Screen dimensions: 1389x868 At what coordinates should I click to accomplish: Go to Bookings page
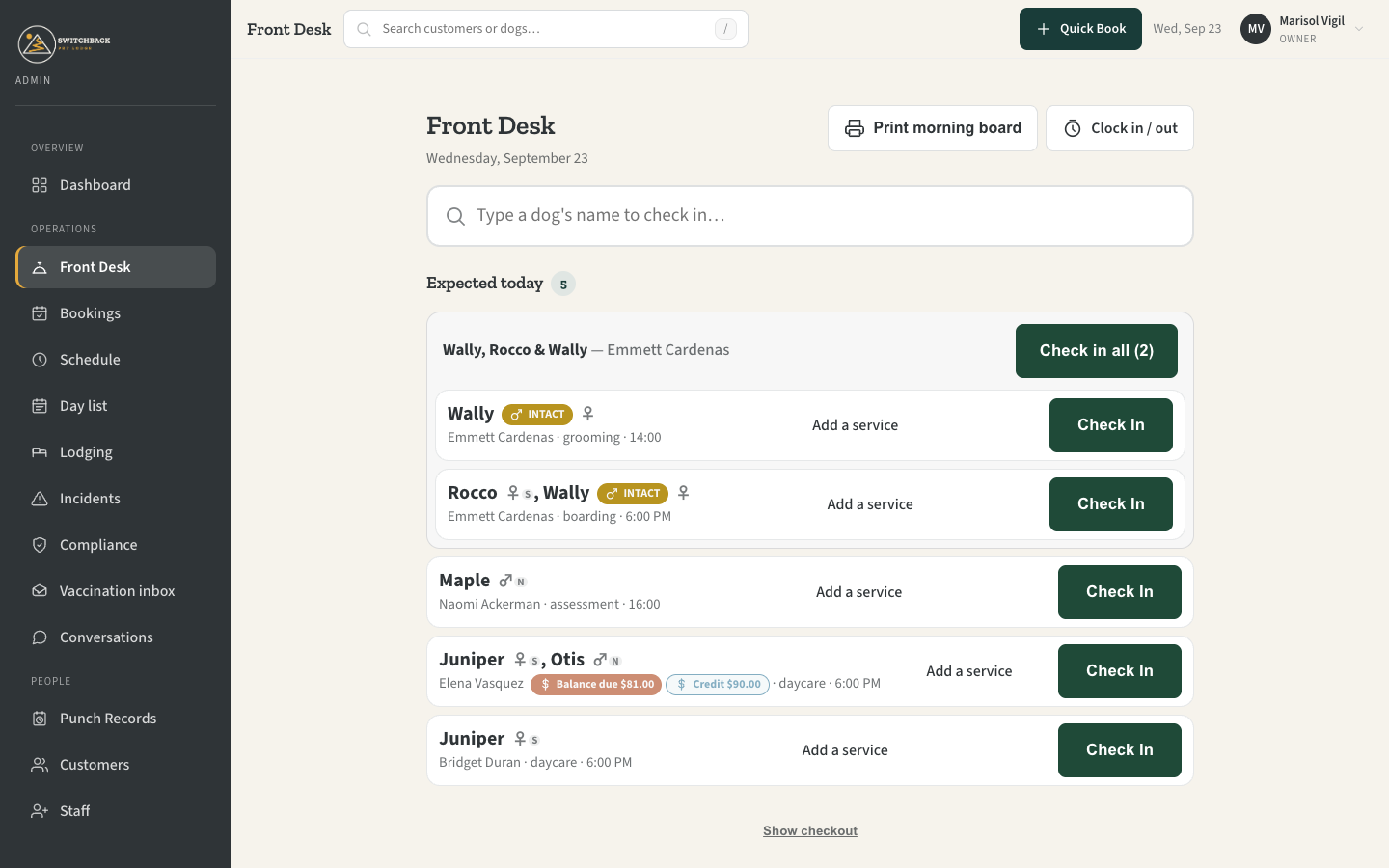coord(116,313)
